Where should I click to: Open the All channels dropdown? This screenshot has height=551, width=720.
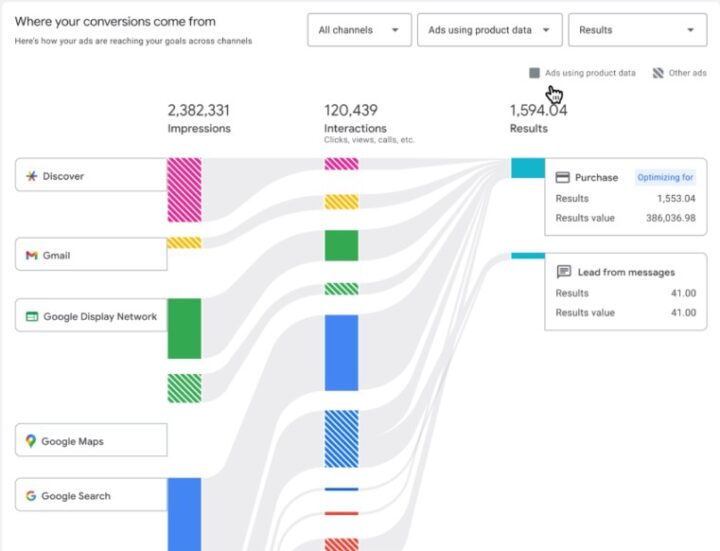point(360,30)
